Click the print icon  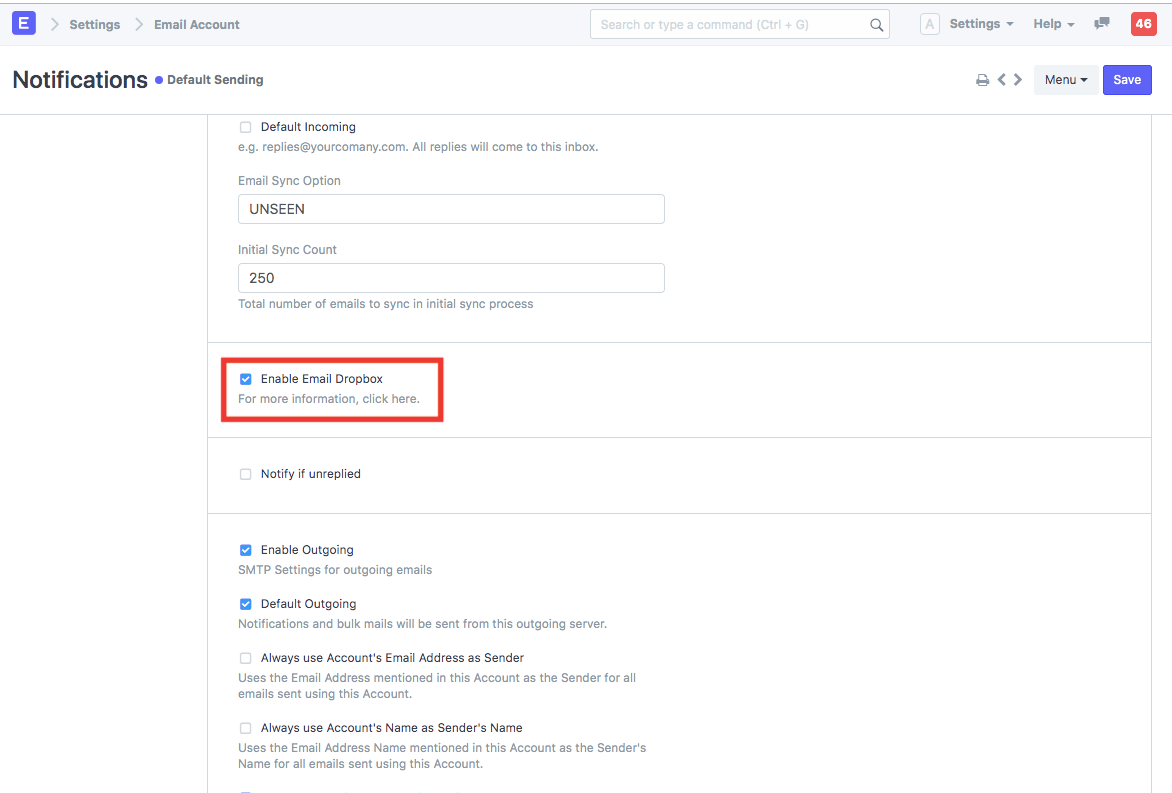click(x=982, y=79)
